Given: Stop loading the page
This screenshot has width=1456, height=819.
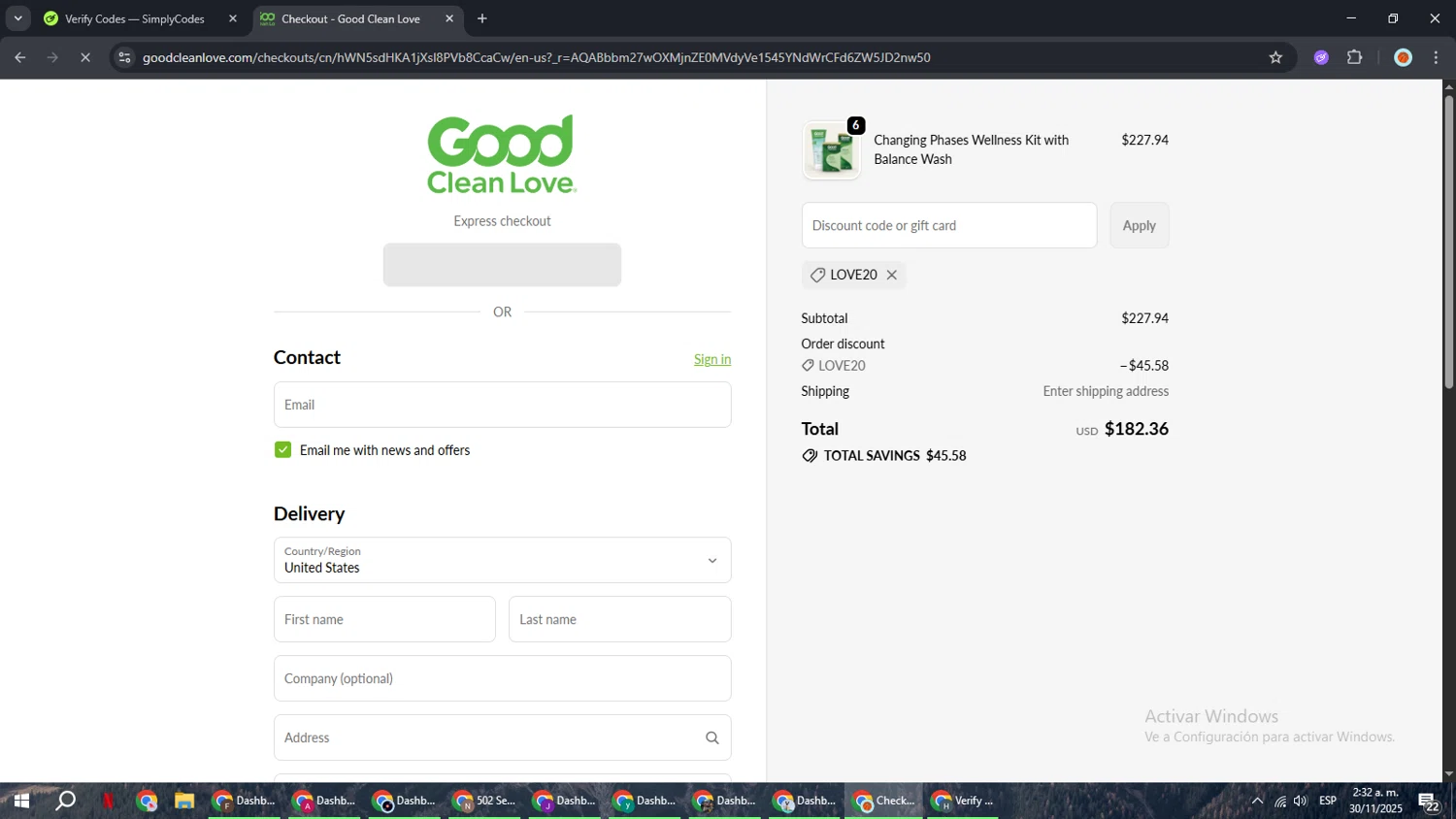Looking at the screenshot, I should pyautogui.click(x=85, y=57).
